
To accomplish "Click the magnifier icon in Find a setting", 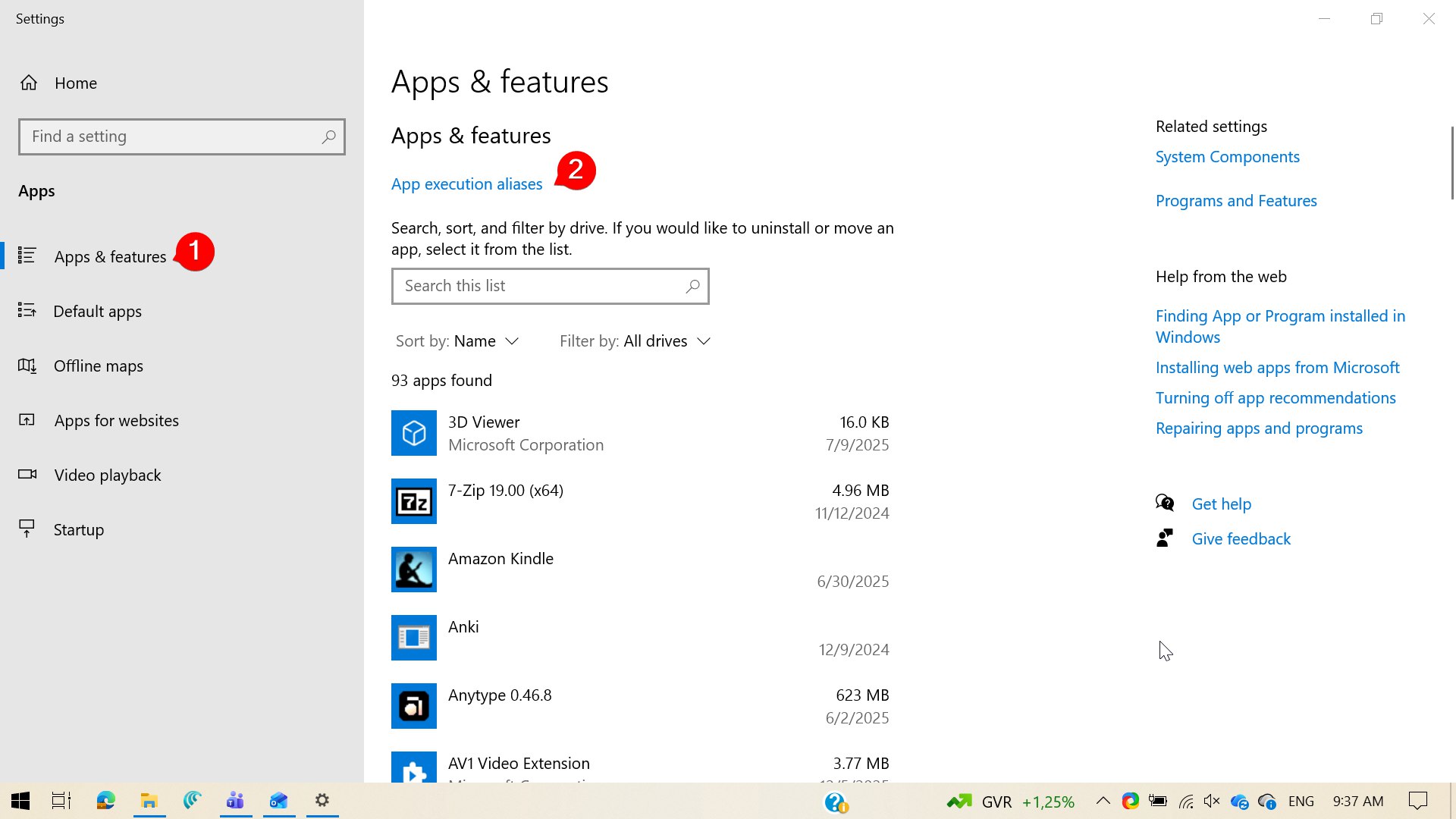I will [328, 136].
